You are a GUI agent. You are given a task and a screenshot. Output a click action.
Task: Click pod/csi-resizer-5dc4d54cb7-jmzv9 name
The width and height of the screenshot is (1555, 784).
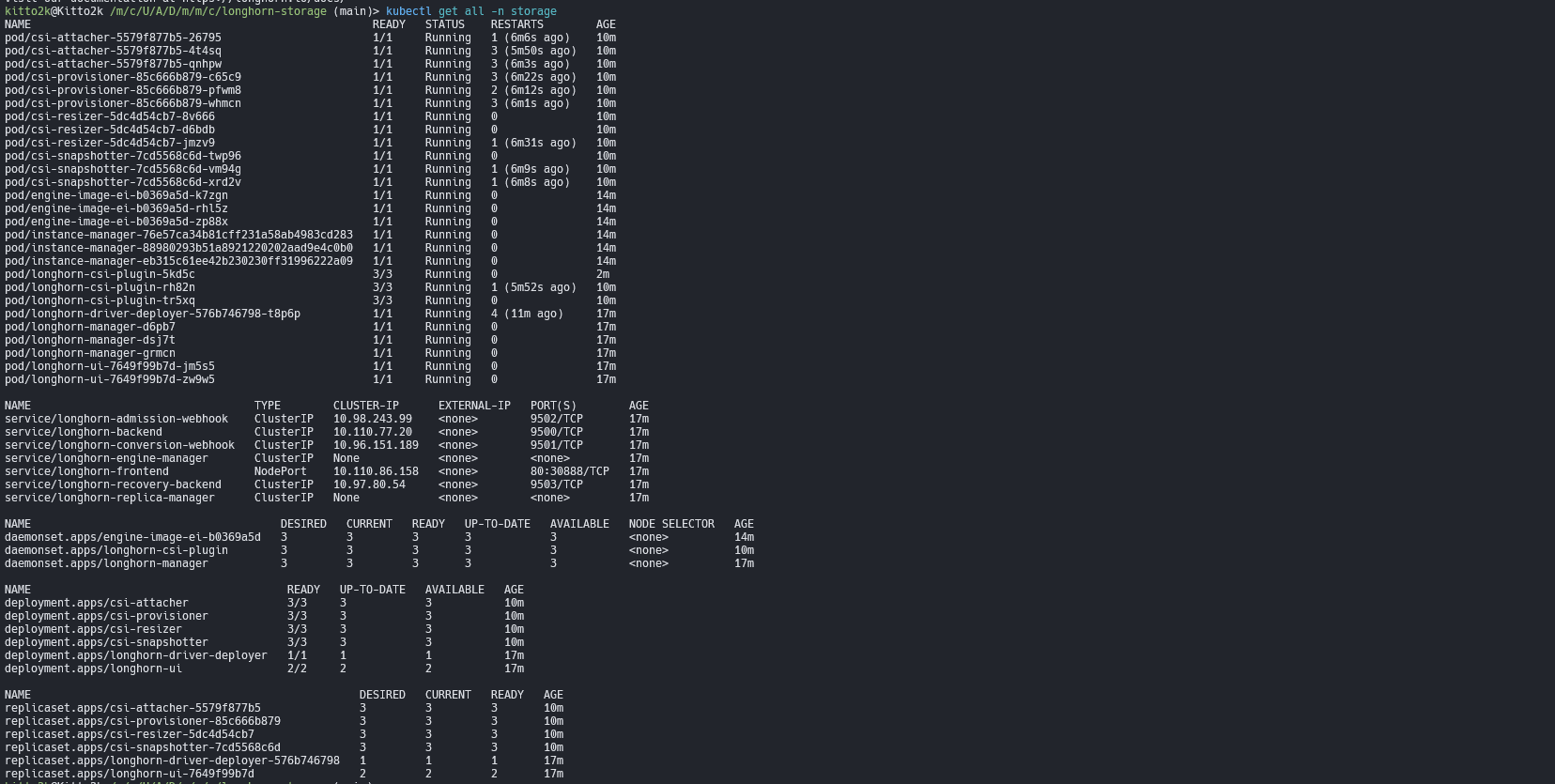point(110,143)
